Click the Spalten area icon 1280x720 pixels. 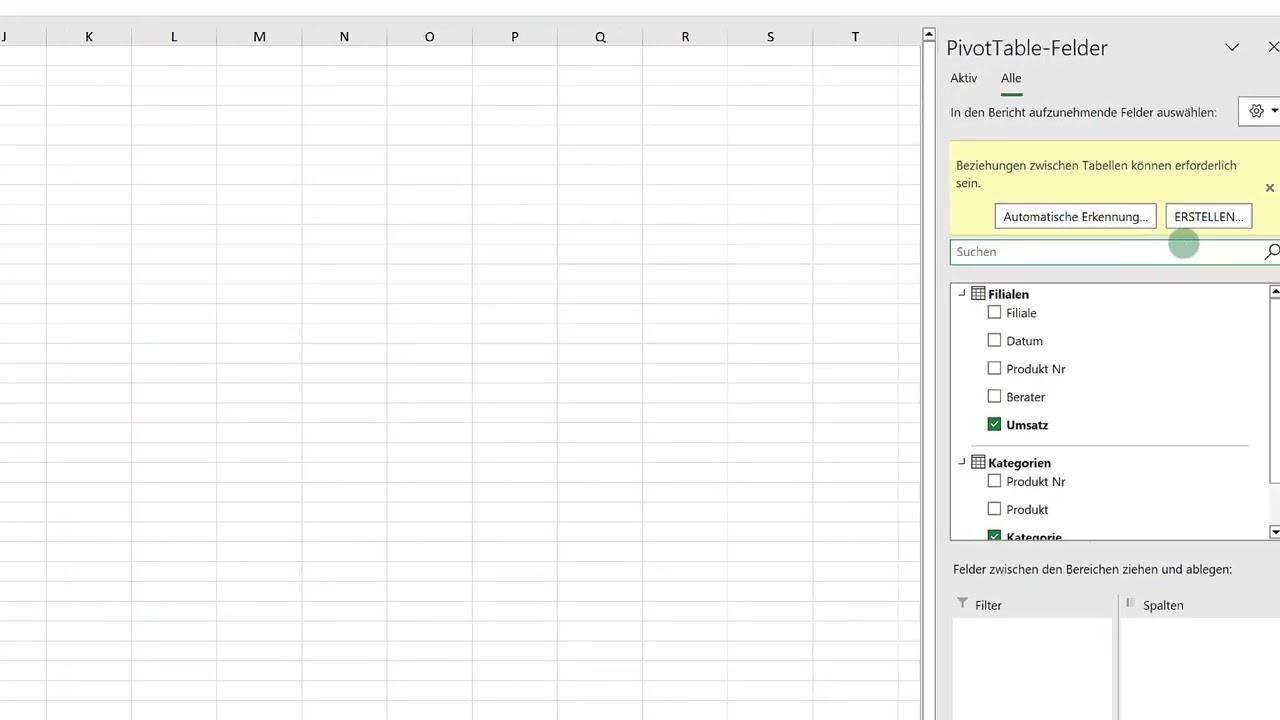pyautogui.click(x=1130, y=603)
